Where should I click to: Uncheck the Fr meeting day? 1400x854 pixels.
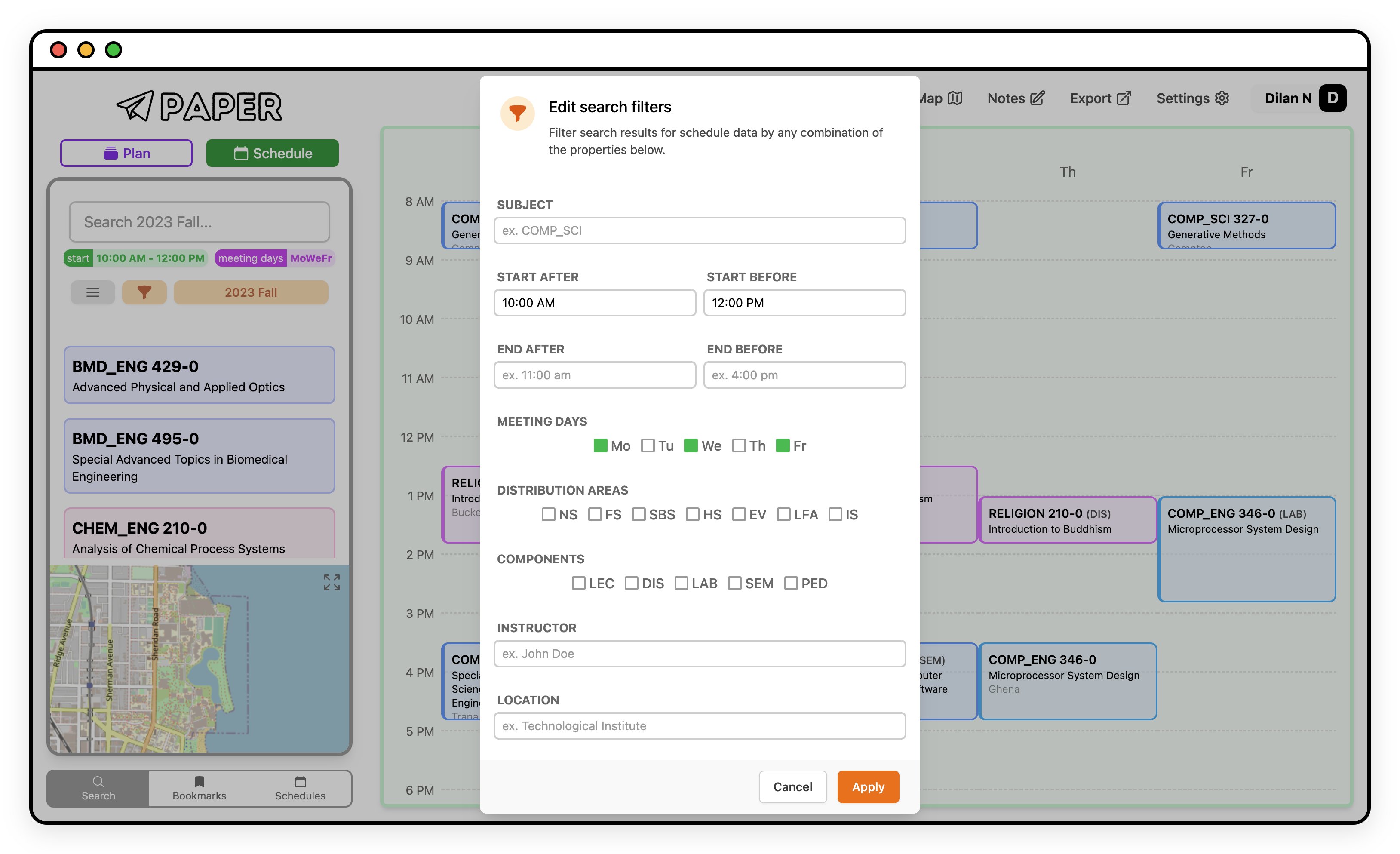783,445
